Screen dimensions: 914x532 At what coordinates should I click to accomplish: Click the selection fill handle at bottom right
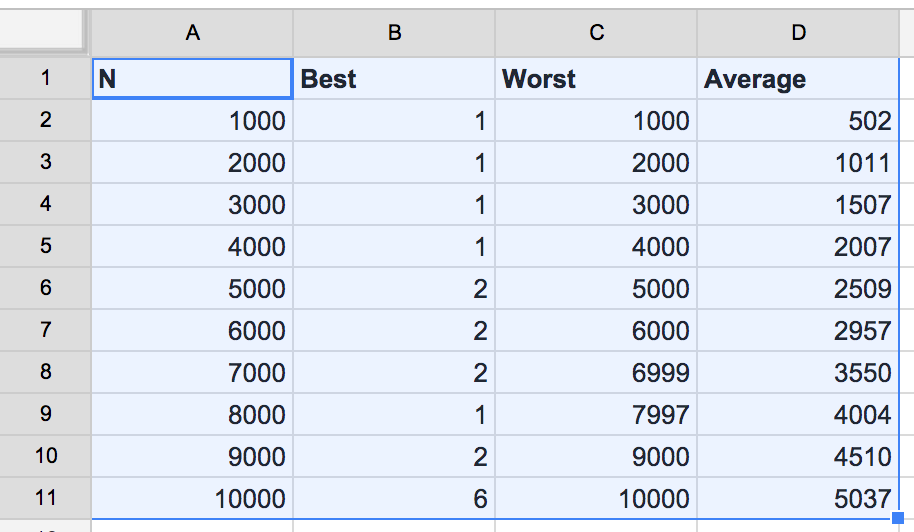click(x=897, y=517)
